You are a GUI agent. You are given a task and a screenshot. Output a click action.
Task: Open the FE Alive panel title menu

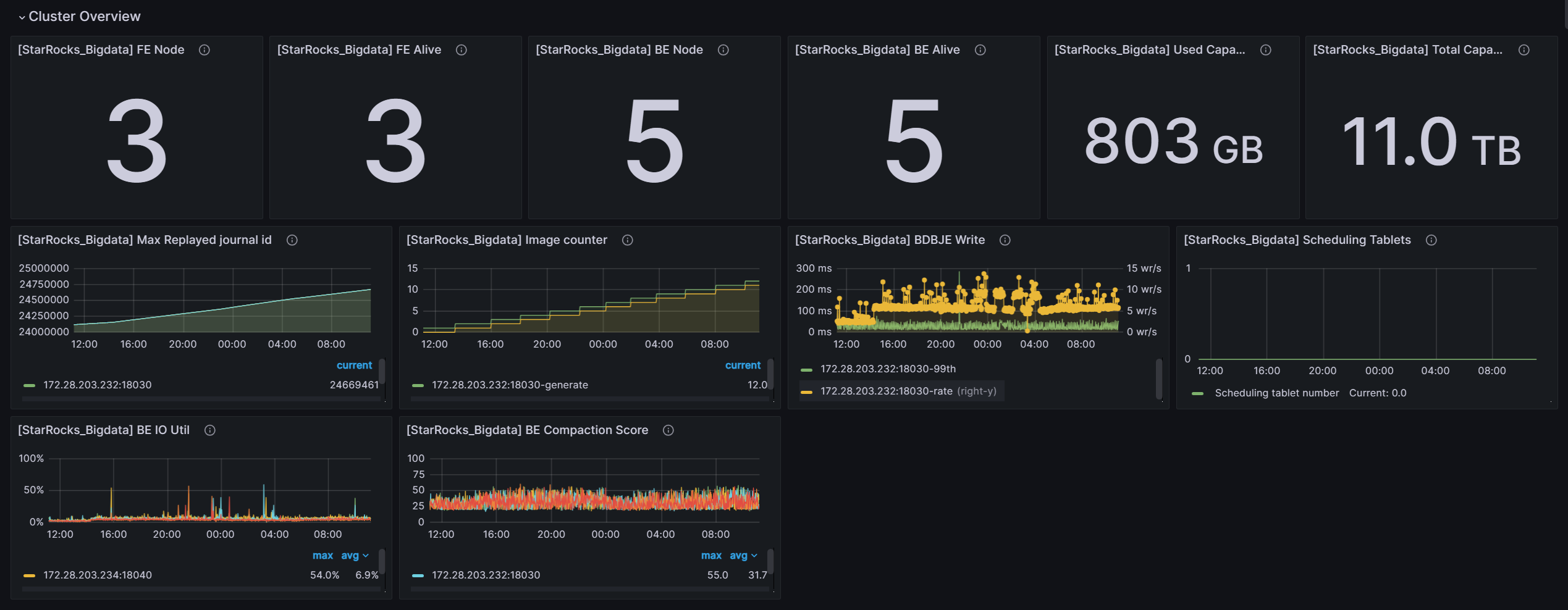[x=360, y=50]
